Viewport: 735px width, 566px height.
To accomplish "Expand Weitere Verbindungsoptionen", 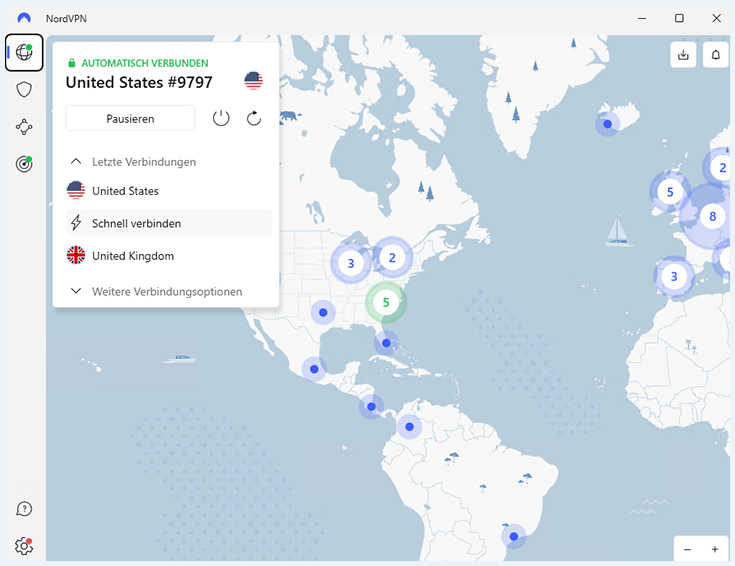I will (x=156, y=291).
